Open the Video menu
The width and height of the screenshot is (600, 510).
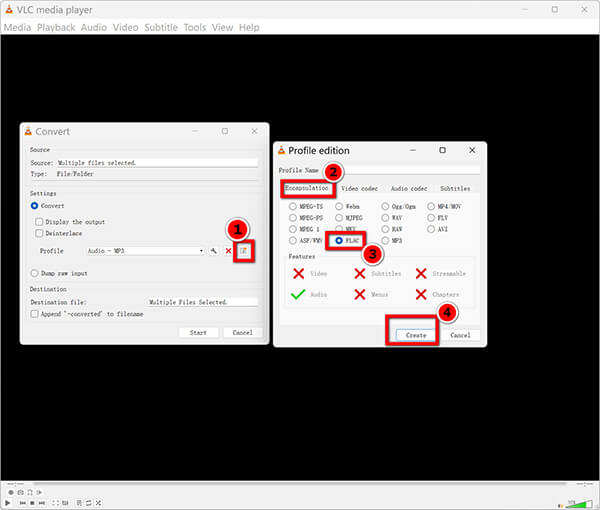point(126,28)
